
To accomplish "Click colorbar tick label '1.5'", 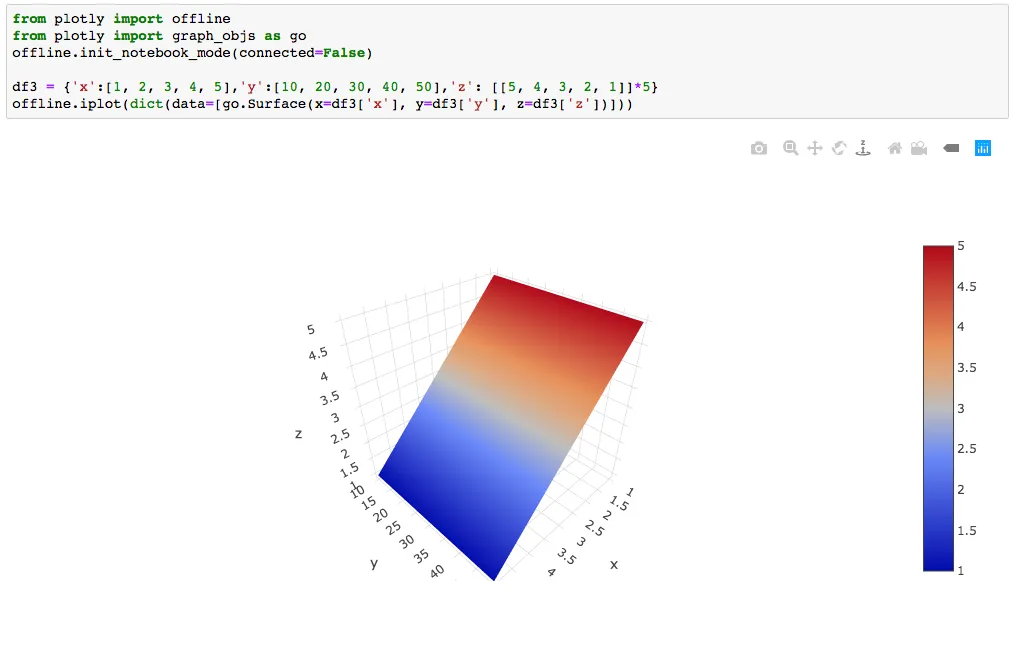I will pyautogui.click(x=967, y=531).
